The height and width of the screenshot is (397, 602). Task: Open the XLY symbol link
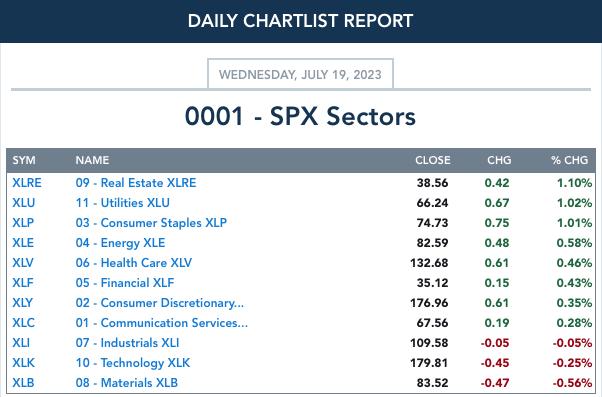click(x=22, y=303)
